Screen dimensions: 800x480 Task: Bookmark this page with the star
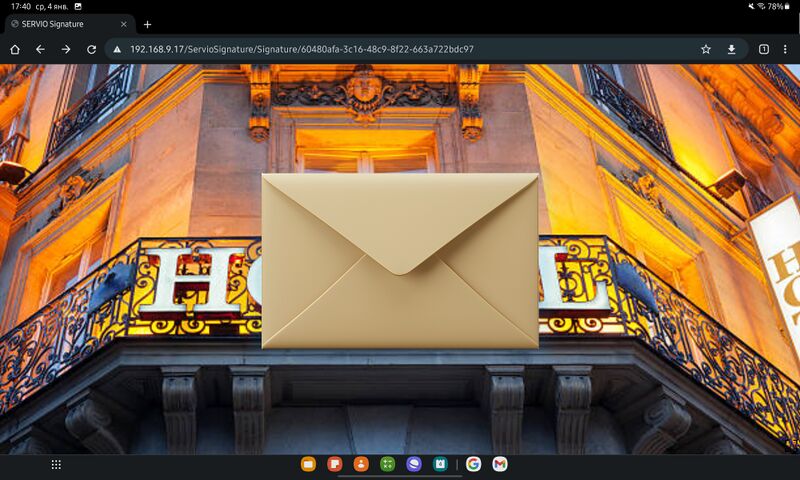point(706,49)
